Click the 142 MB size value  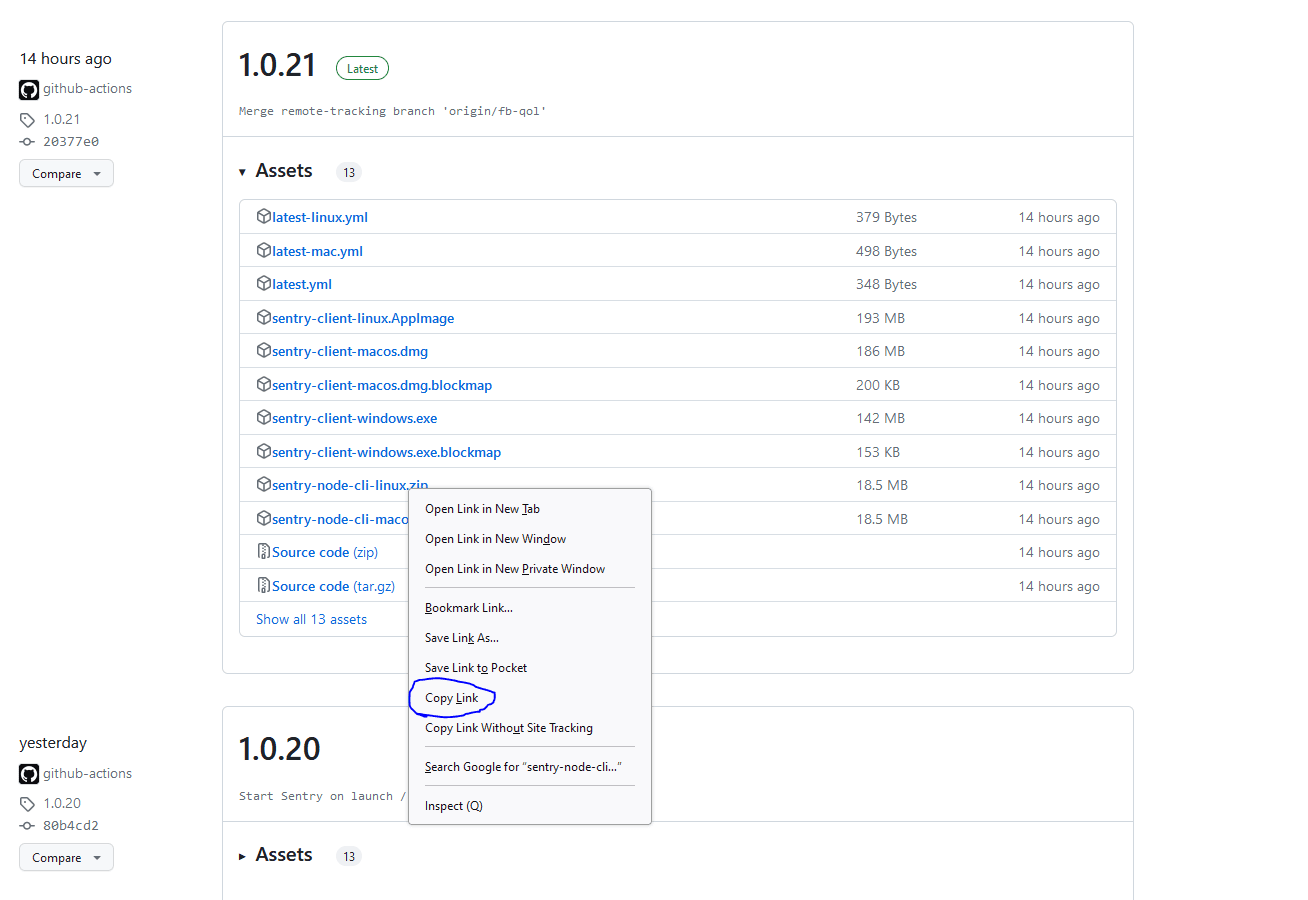(880, 418)
